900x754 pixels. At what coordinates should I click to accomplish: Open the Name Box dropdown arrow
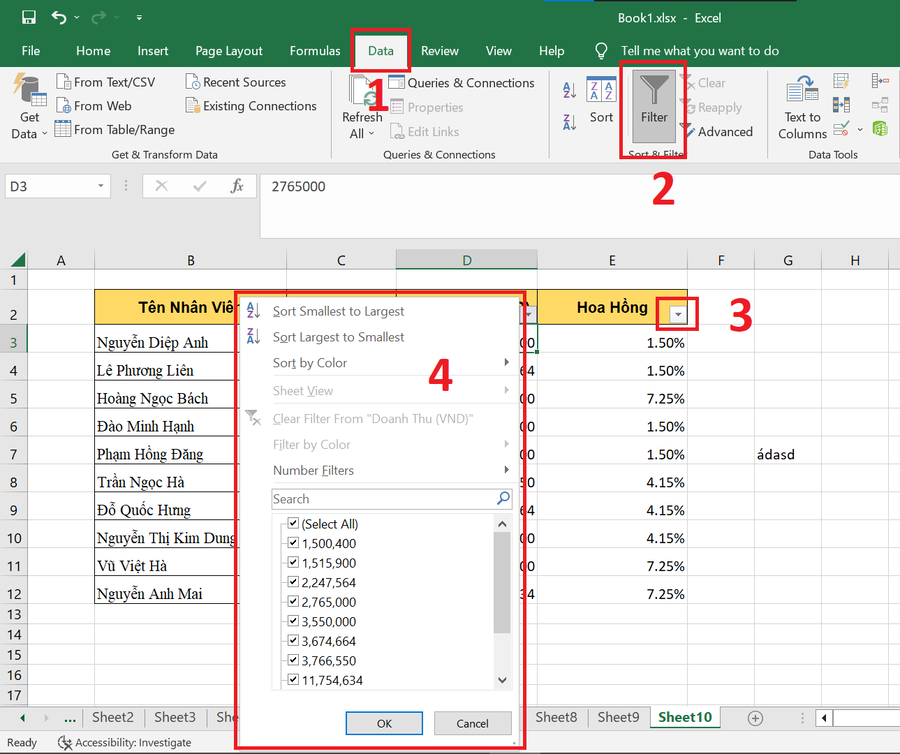(x=102, y=186)
